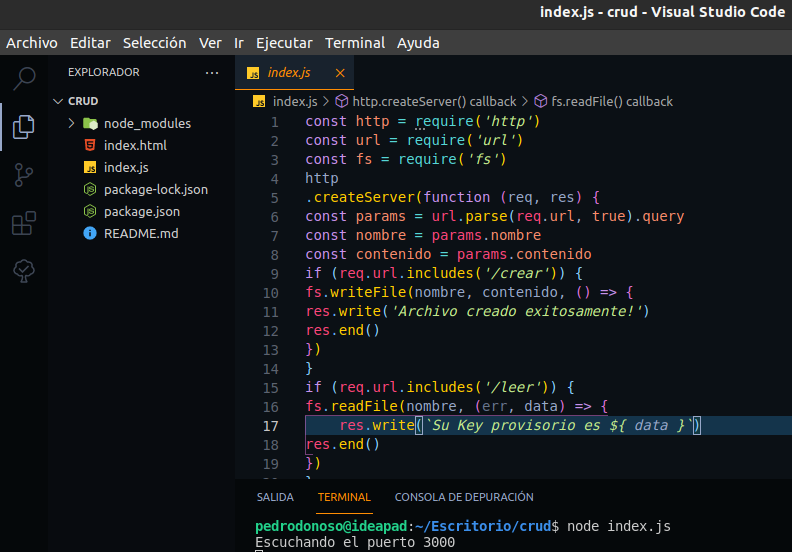This screenshot has width=792, height=552.
Task: Select the index.js editor tab
Action: click(x=294, y=73)
